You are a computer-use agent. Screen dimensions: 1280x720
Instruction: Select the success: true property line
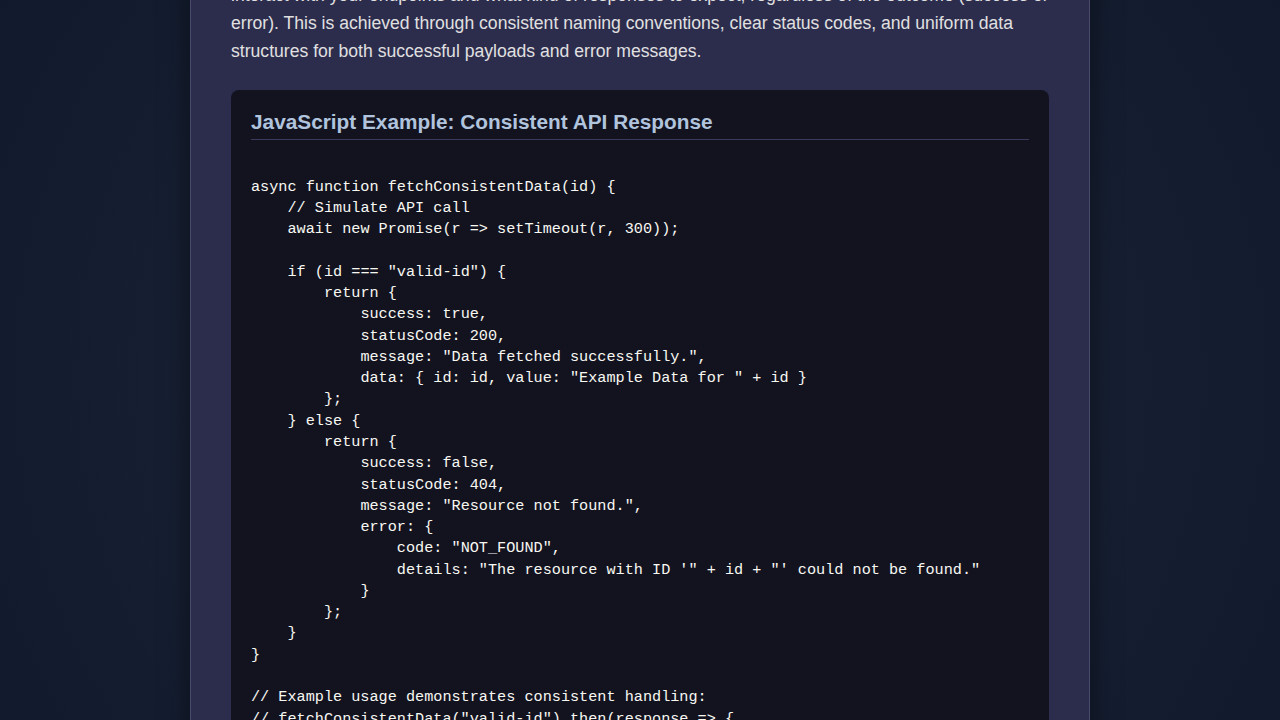coord(423,313)
